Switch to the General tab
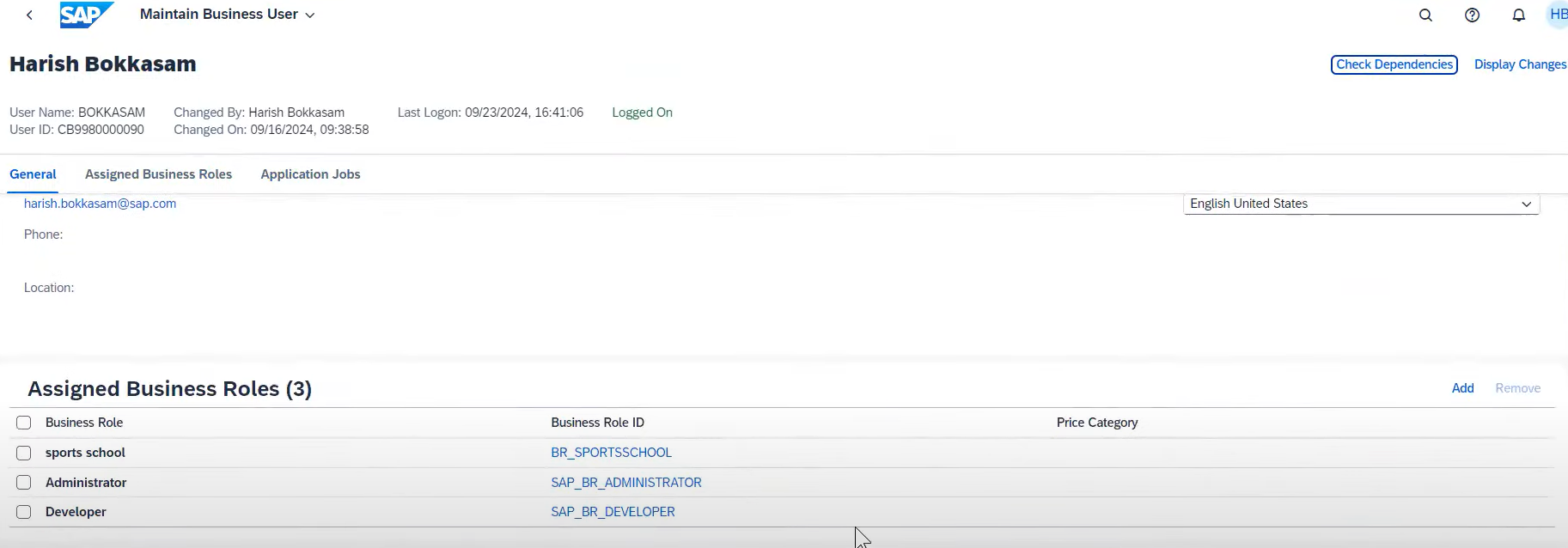 coord(33,174)
